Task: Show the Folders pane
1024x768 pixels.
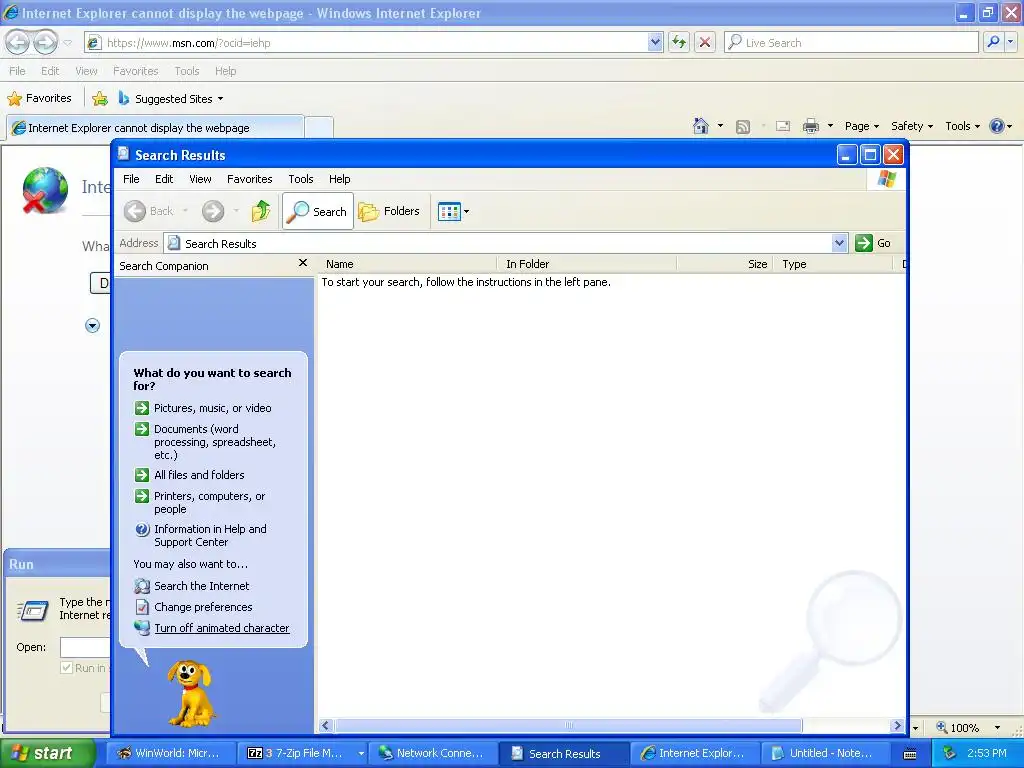Action: (x=389, y=211)
